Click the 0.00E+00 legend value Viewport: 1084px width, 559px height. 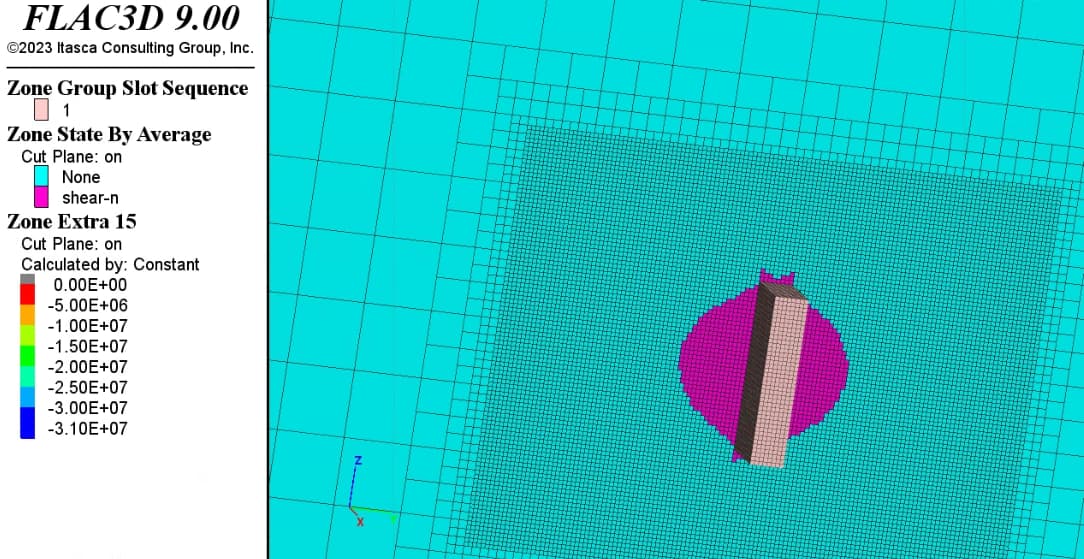pyautogui.click(x=90, y=285)
